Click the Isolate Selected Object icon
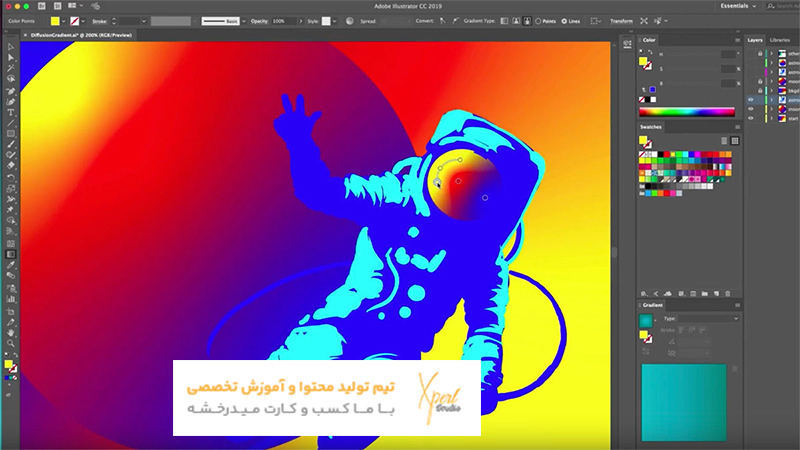 644,21
